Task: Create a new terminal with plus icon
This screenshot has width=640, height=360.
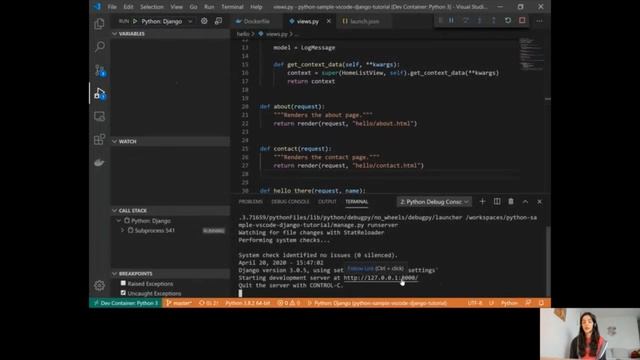Action: [482, 202]
